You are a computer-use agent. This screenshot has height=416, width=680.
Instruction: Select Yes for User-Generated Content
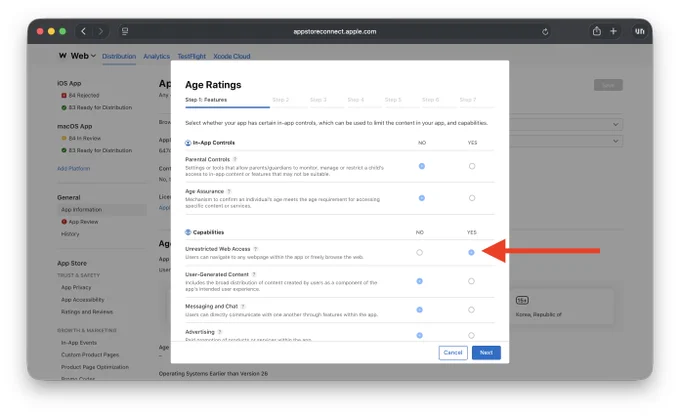click(471, 281)
